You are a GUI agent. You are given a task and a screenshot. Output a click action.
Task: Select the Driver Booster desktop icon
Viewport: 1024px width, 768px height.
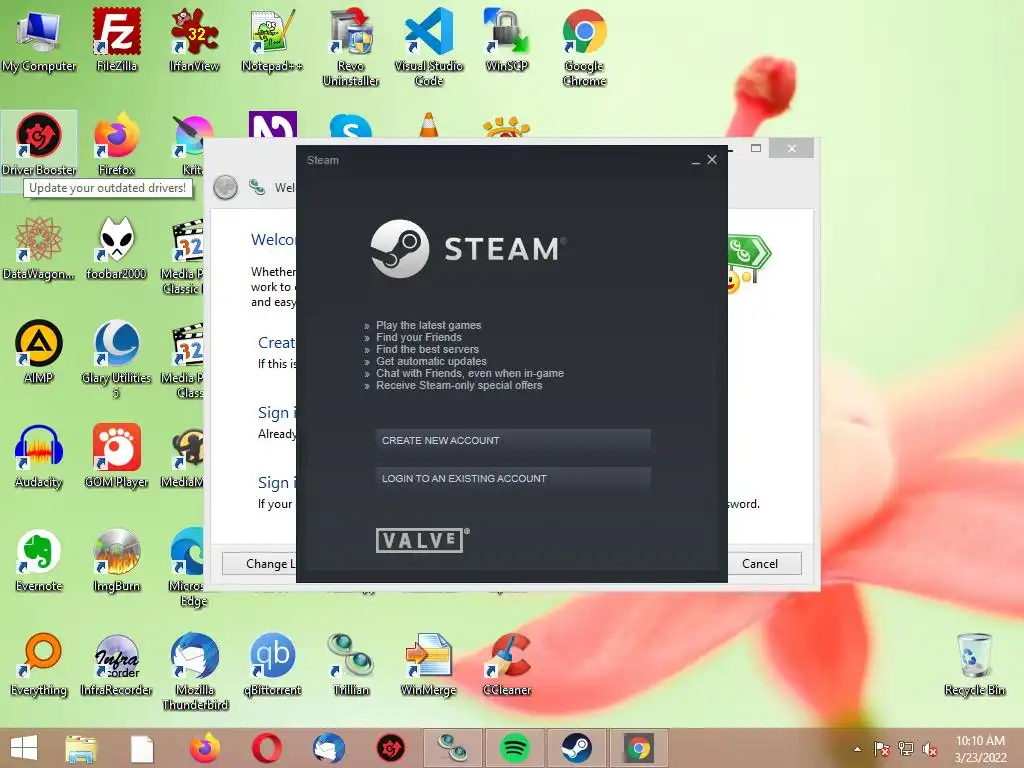39,144
